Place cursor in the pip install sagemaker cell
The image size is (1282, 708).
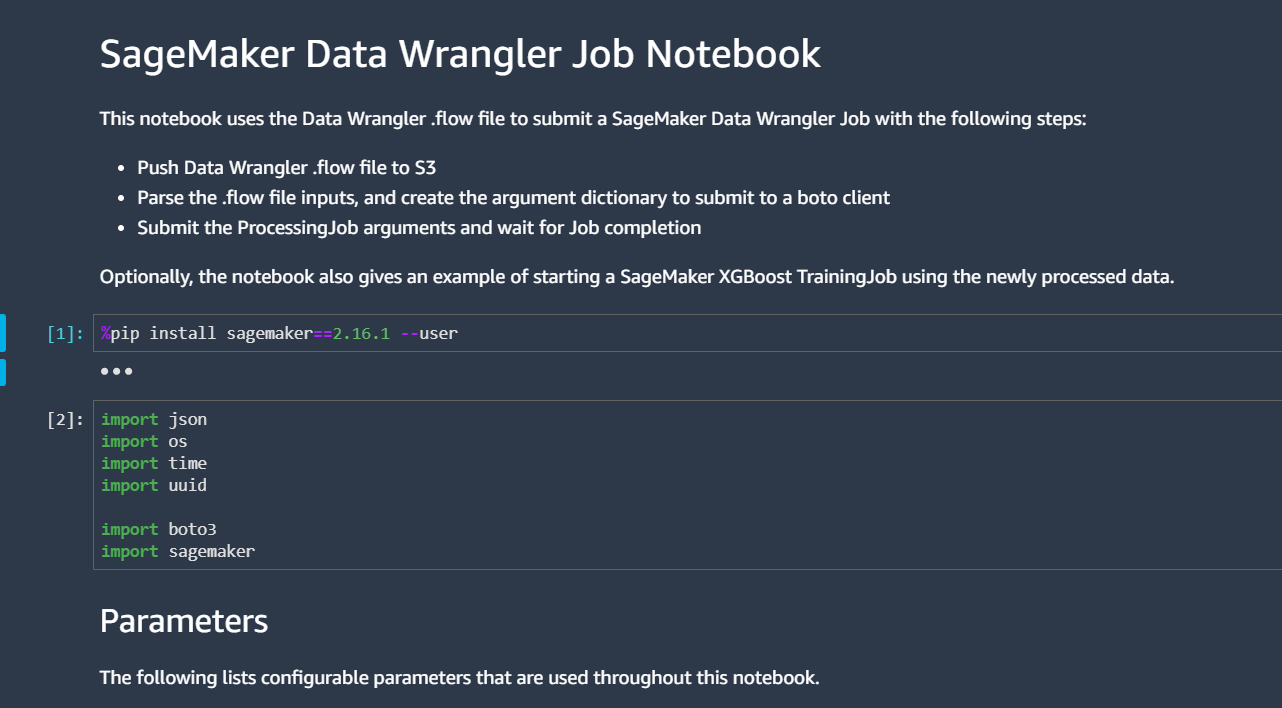pos(688,333)
